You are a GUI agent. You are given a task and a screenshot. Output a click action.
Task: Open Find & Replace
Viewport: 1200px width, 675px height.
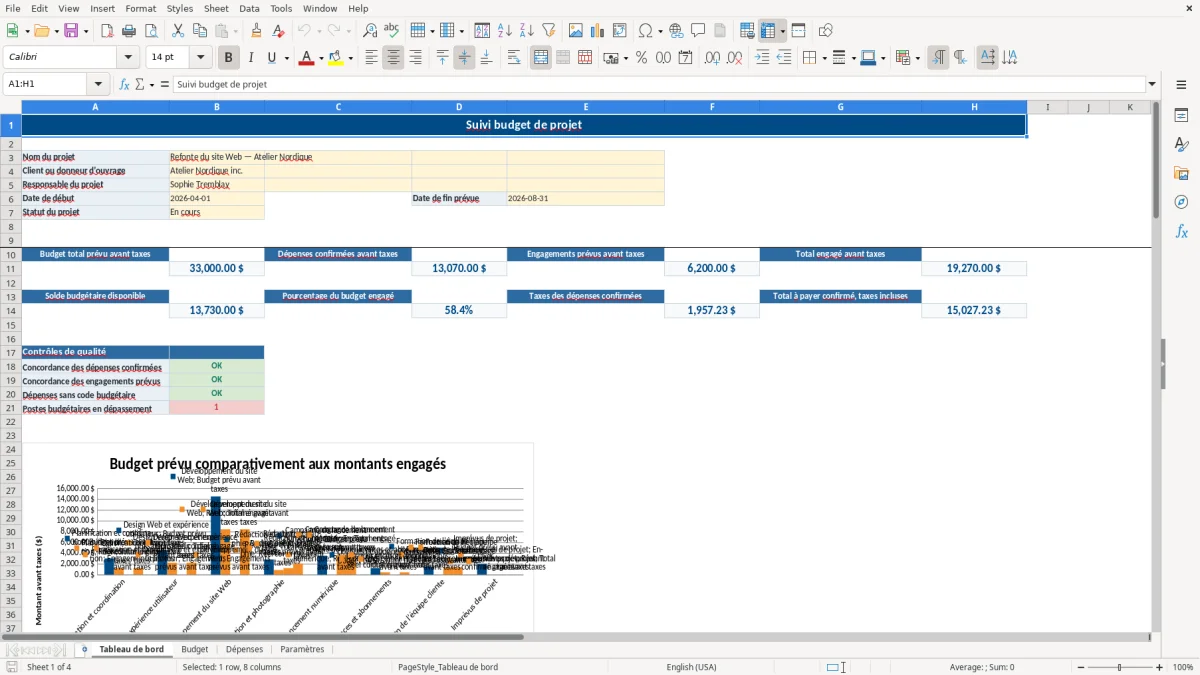[370, 31]
